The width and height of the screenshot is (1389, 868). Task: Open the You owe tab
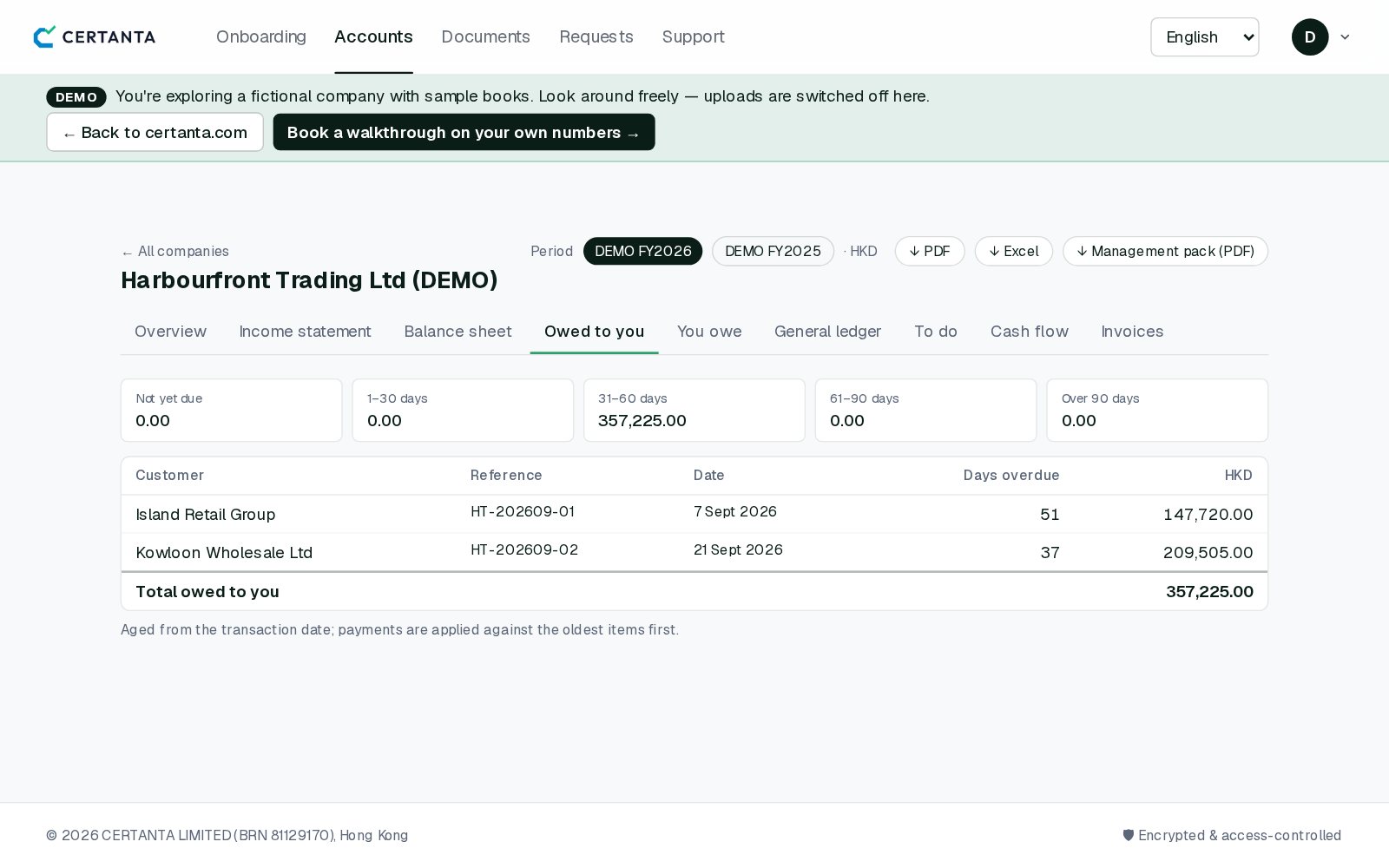(709, 332)
